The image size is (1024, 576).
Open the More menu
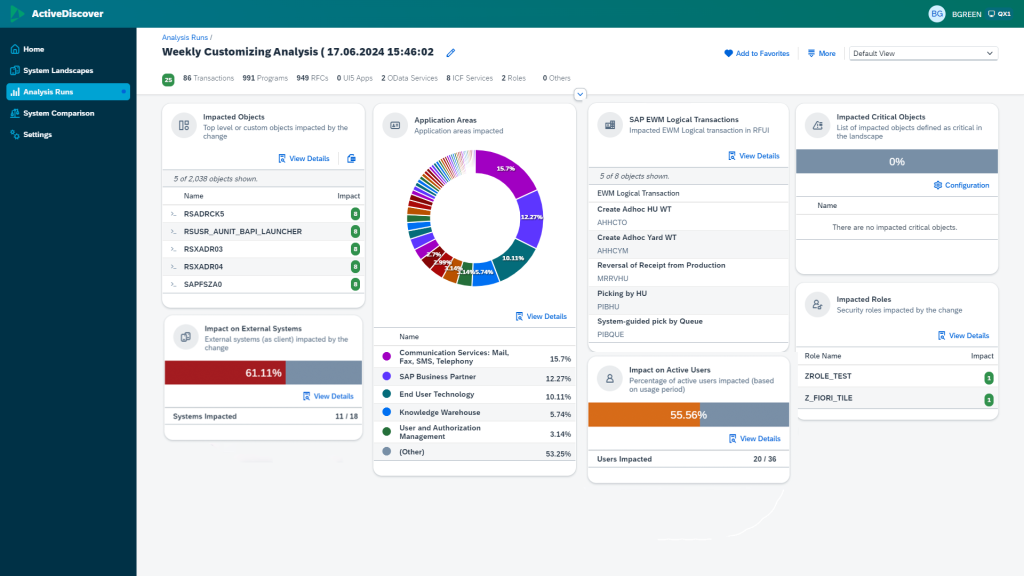tap(822, 54)
